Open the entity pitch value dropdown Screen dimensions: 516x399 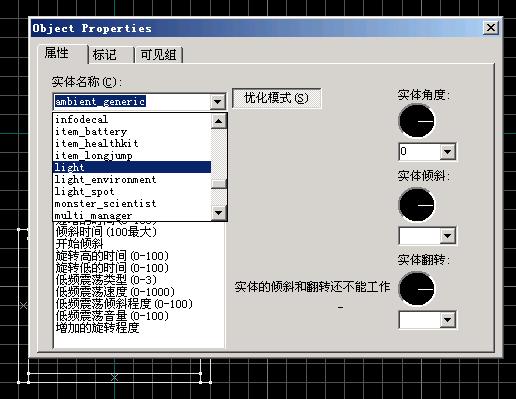point(448,236)
